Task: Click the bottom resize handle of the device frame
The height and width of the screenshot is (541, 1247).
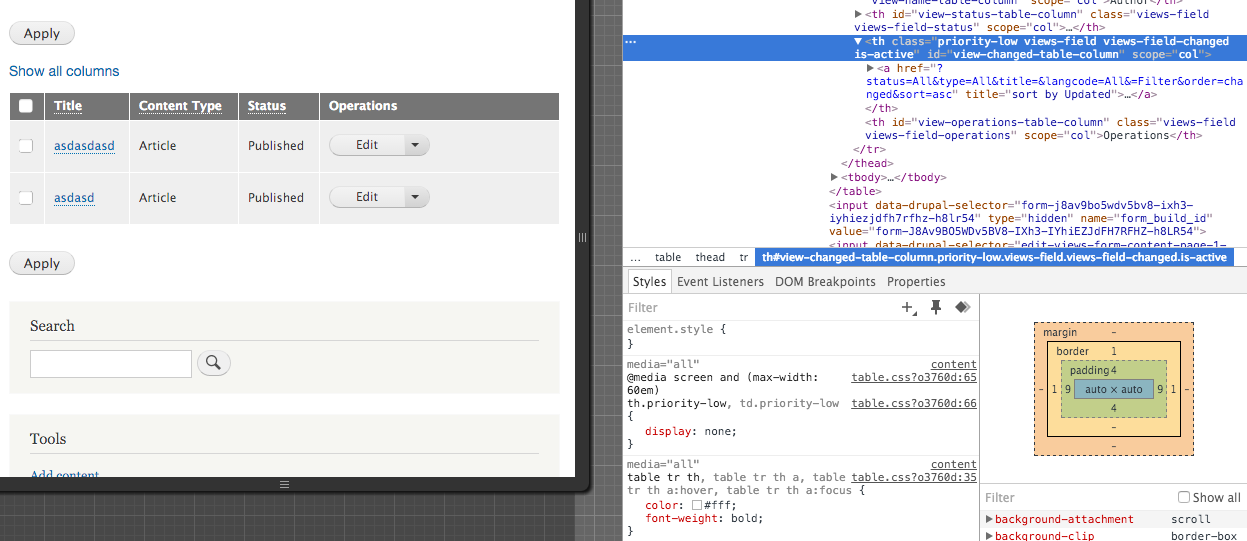Action: pyautogui.click(x=284, y=484)
